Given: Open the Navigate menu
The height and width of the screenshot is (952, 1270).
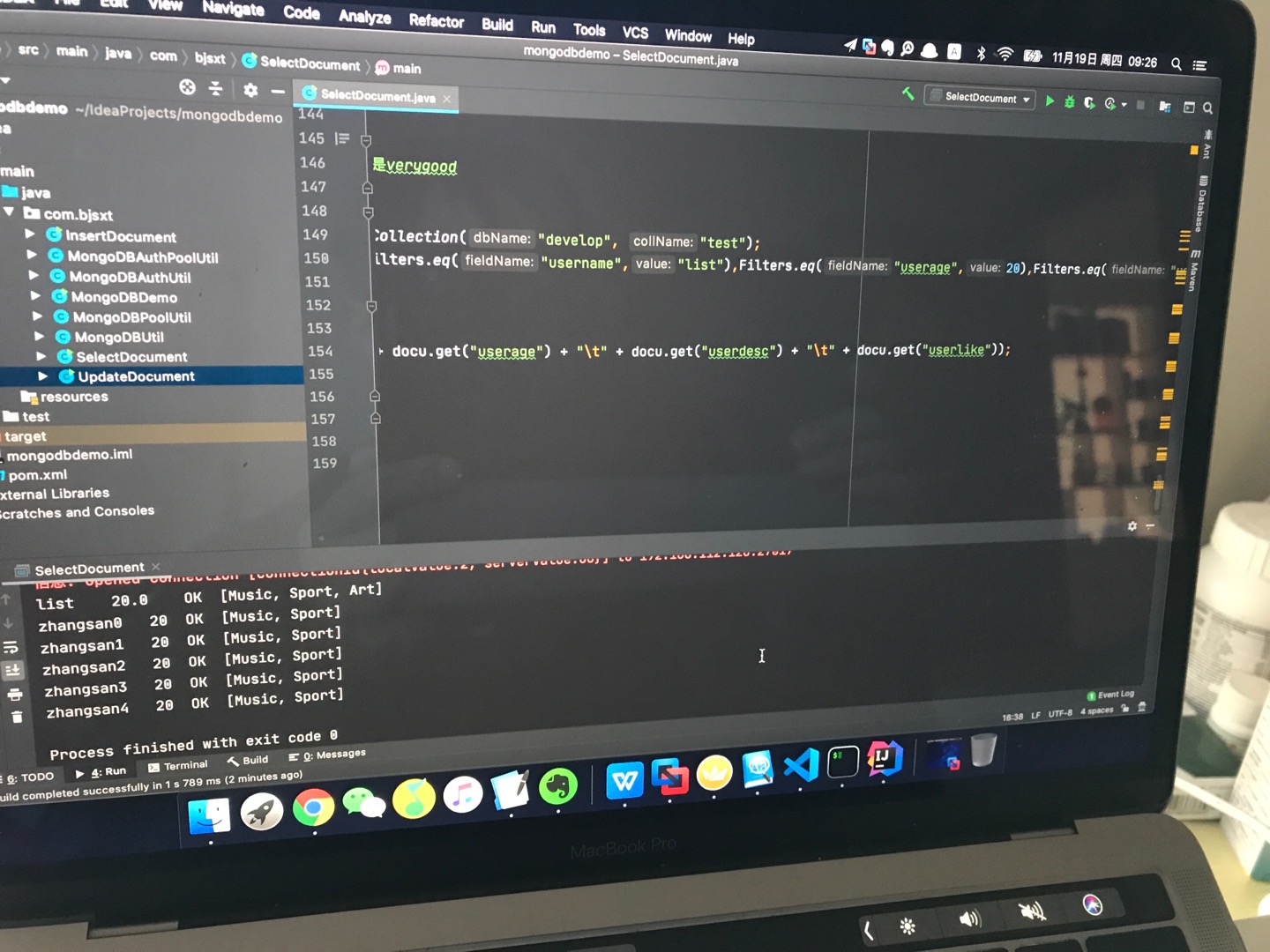Looking at the screenshot, I should click(x=233, y=9).
